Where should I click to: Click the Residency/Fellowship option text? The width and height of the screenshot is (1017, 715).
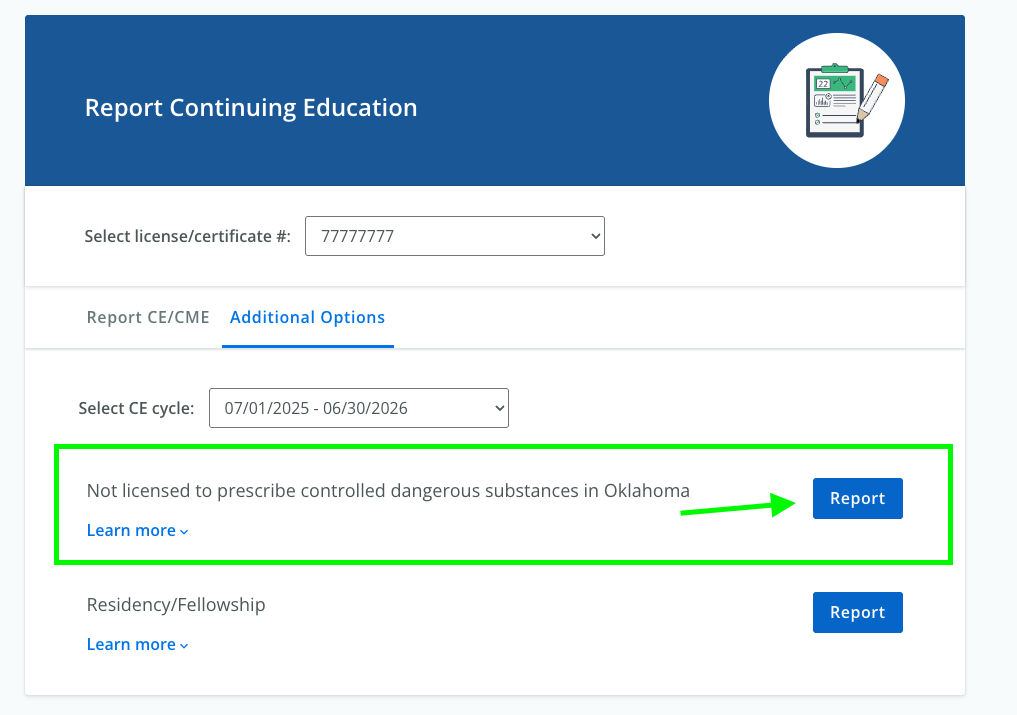(x=176, y=605)
